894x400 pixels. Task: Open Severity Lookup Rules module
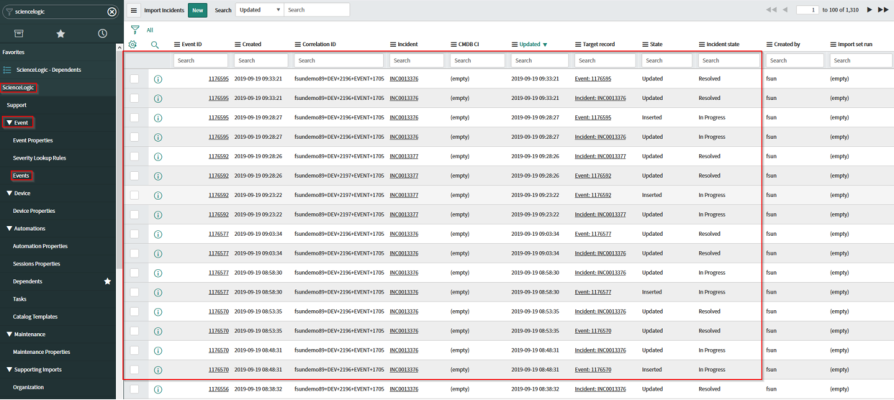(x=39, y=158)
